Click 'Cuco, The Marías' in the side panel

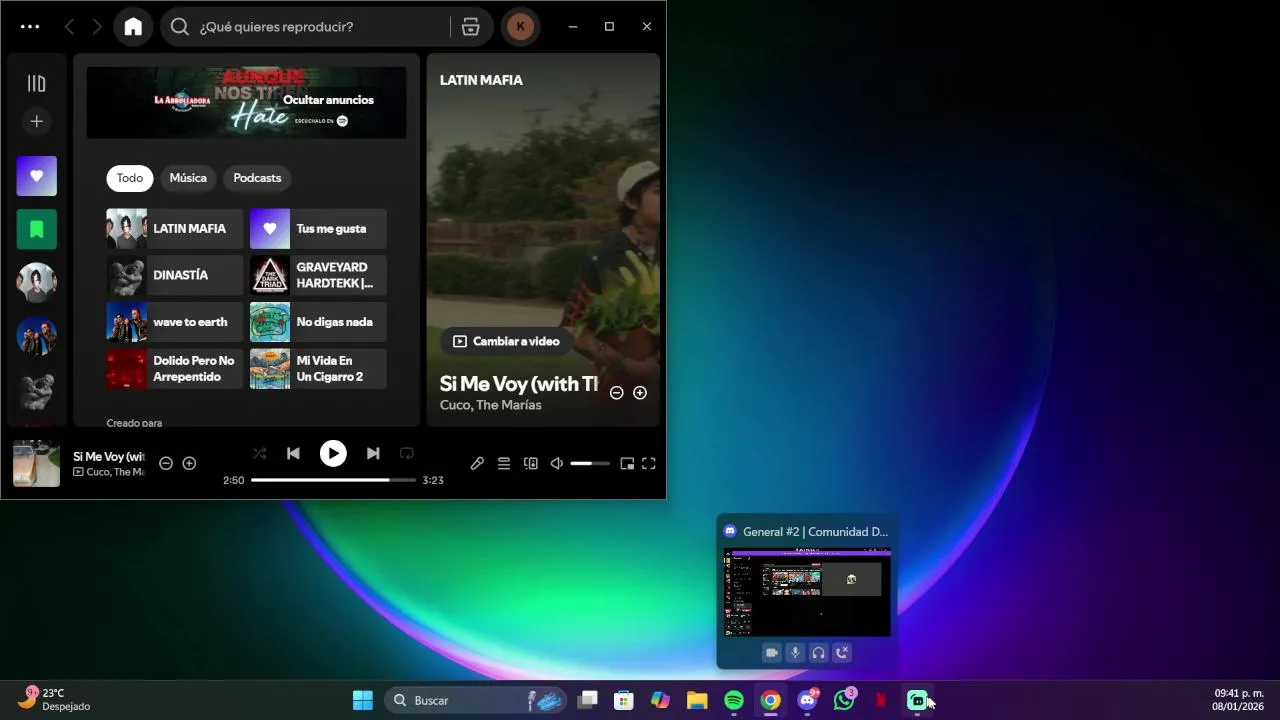[491, 405]
